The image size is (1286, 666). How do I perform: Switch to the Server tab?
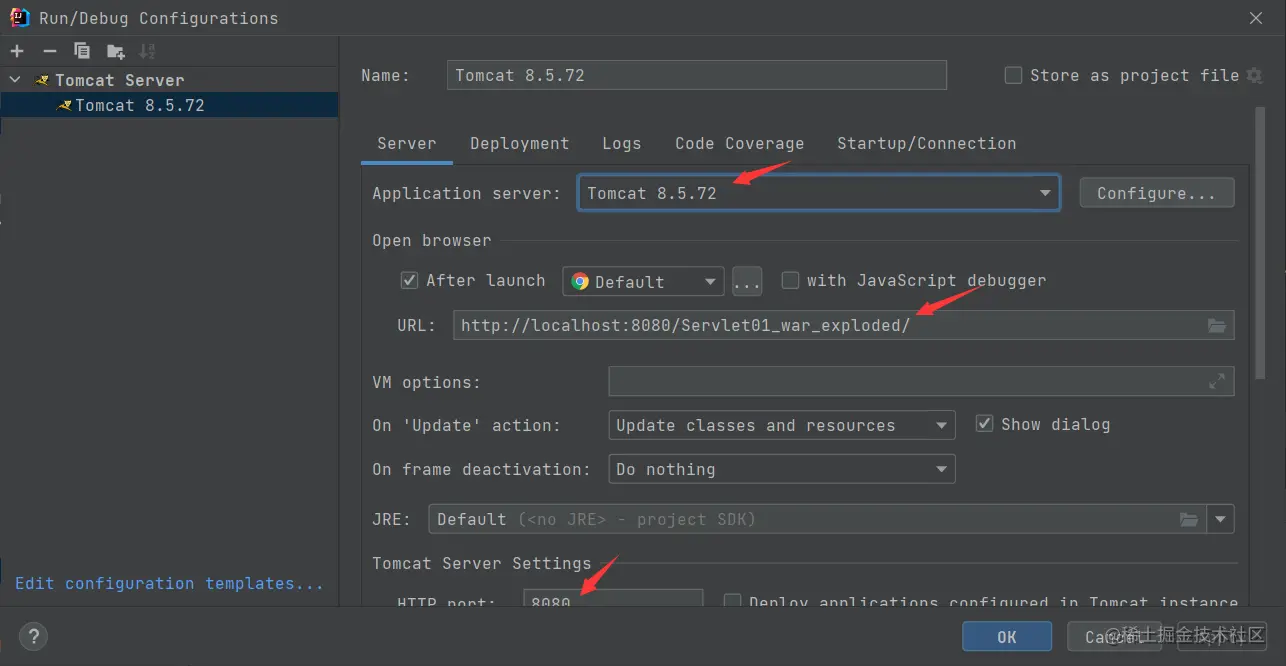coord(406,143)
